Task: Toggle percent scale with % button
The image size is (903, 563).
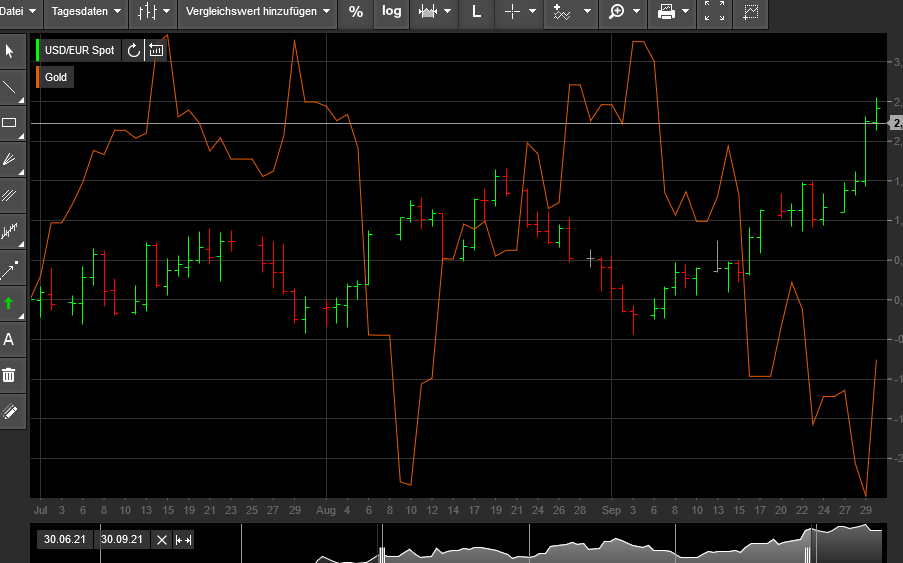Action: coord(355,12)
